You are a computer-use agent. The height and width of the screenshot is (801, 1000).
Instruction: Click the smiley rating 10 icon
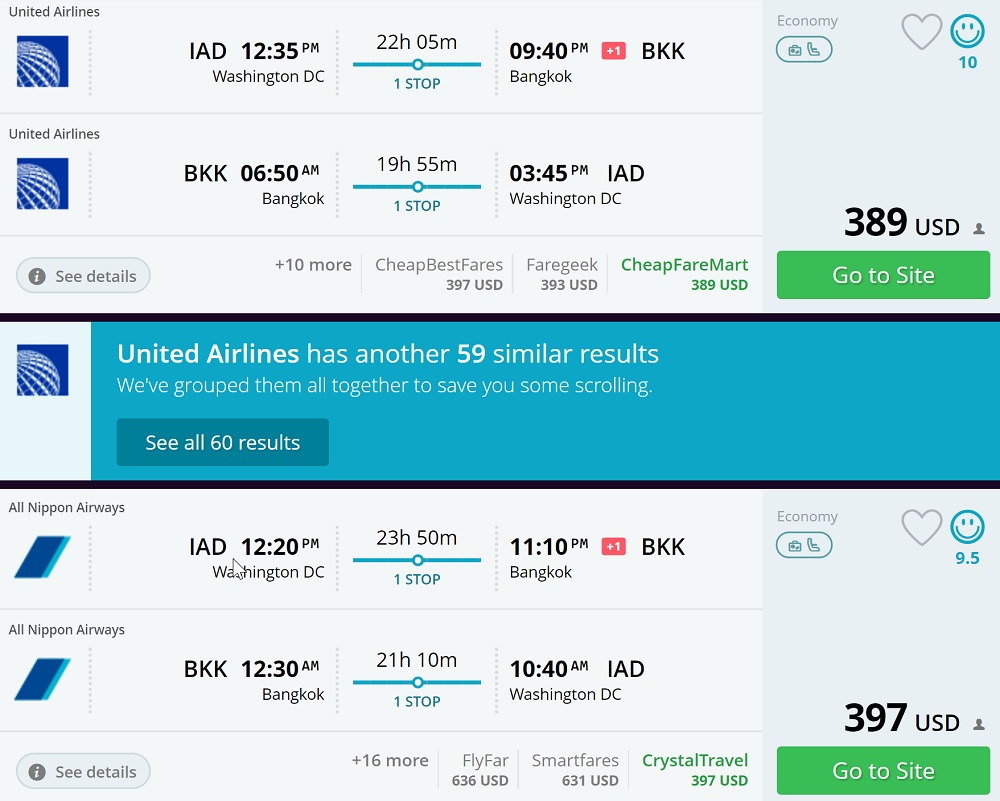point(967,32)
